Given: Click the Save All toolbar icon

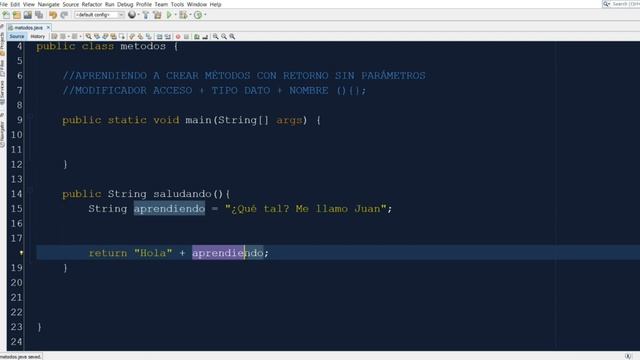Looking at the screenshot, I should (39, 15).
